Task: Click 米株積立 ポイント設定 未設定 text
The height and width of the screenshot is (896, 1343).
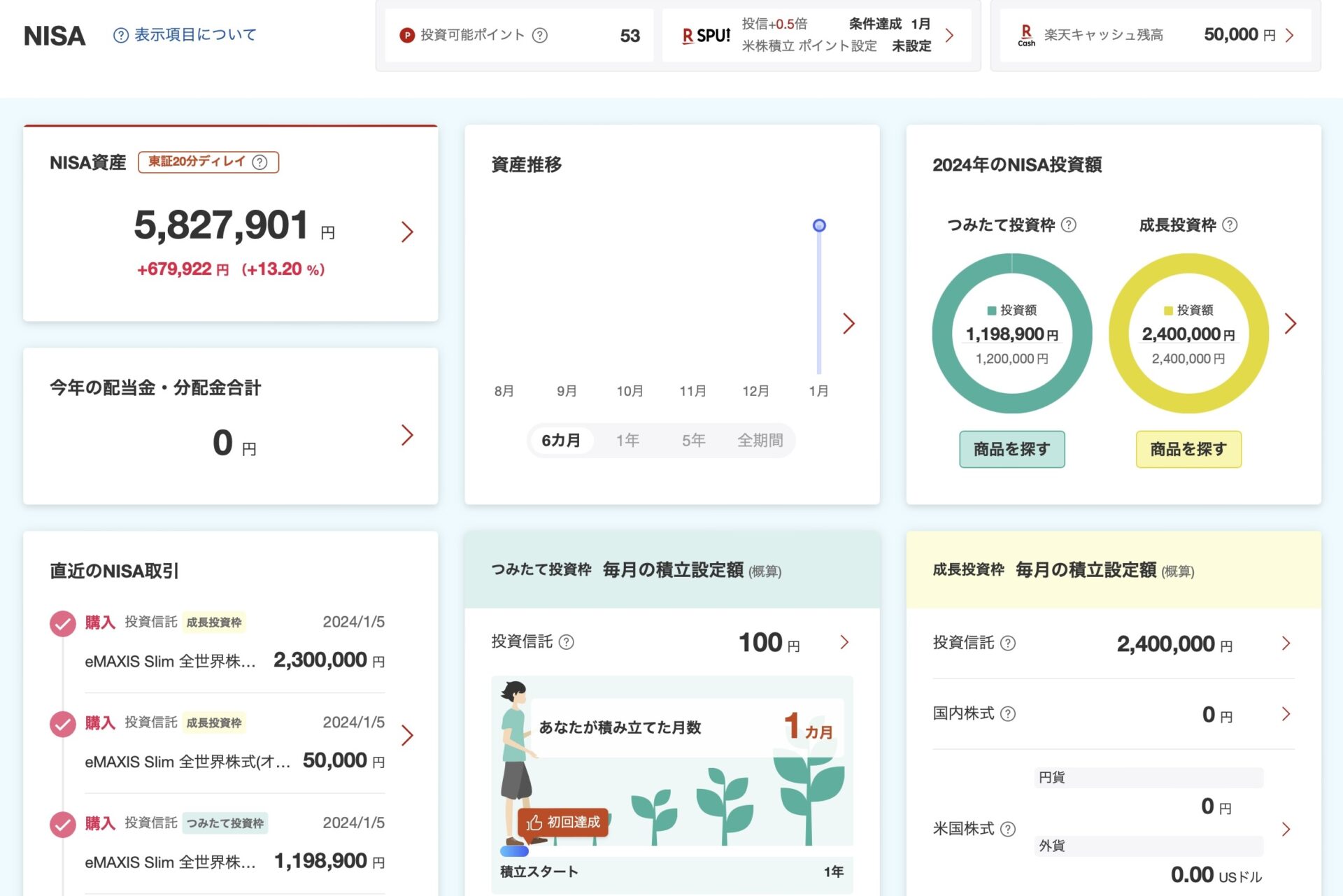Action: click(837, 46)
